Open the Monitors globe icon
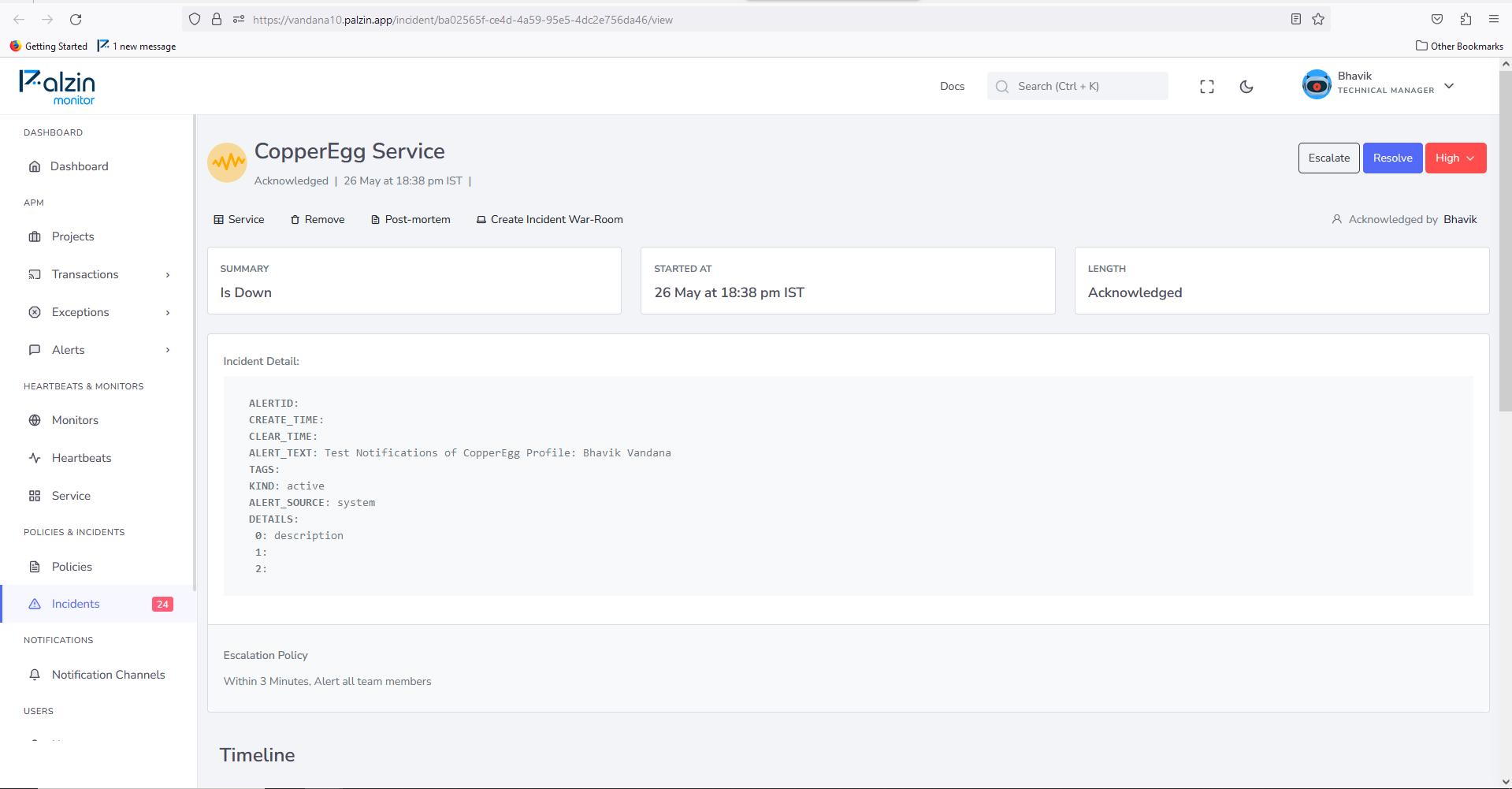1512x789 pixels. pyautogui.click(x=35, y=420)
